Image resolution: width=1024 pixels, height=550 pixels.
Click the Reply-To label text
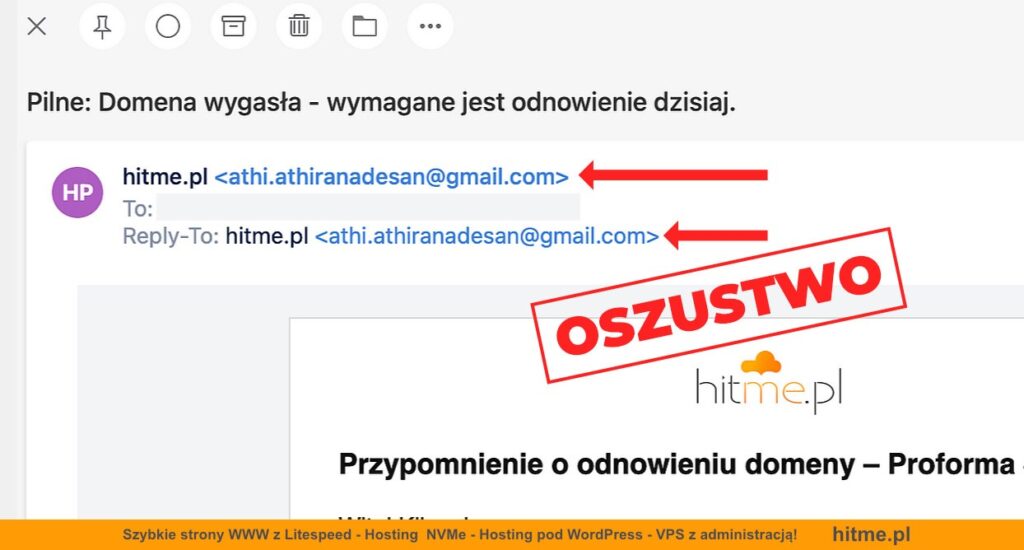170,236
